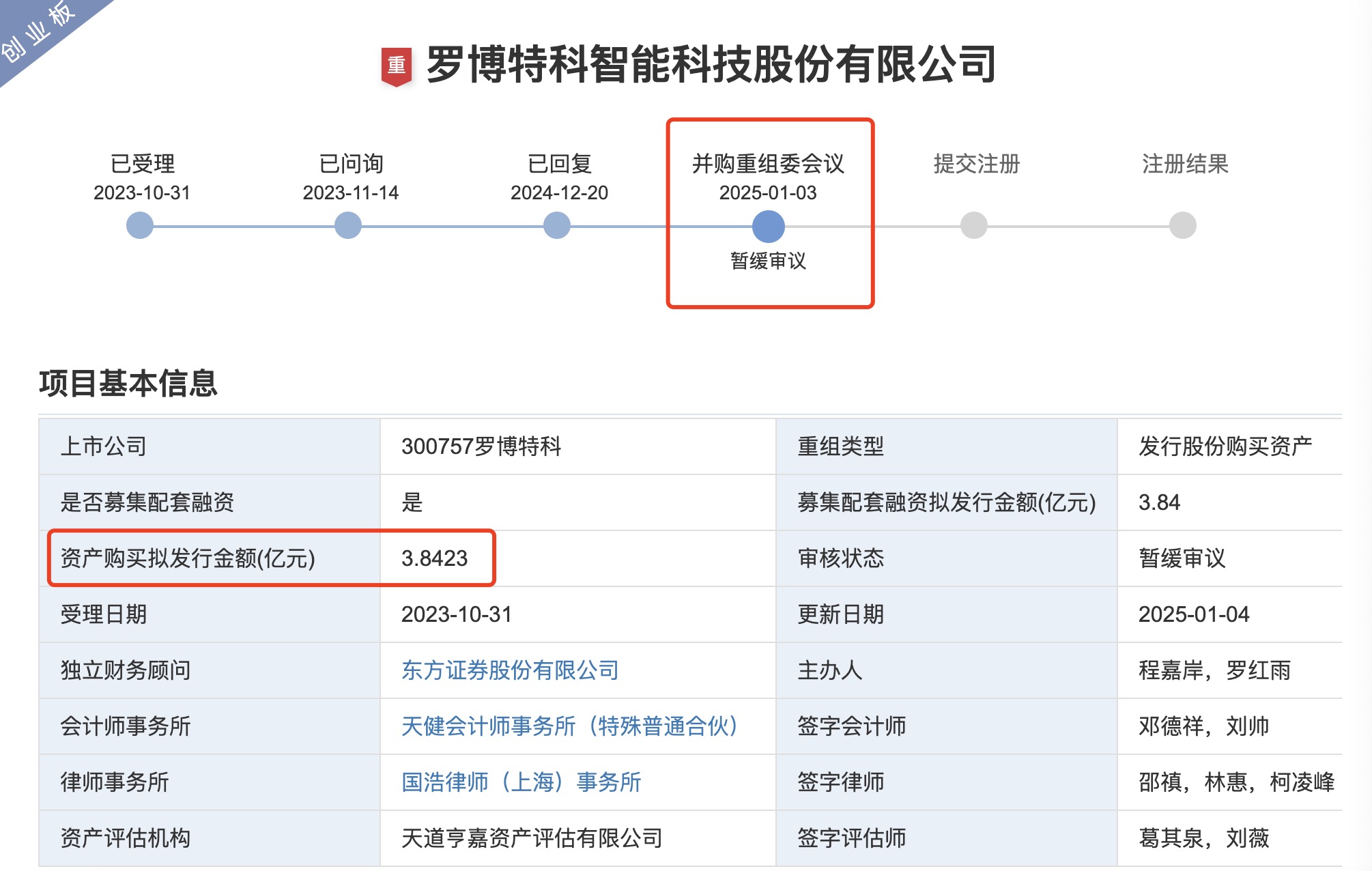
Task: Click the 暂缓审议 value in 审核状态 row
Action: coord(1182,558)
